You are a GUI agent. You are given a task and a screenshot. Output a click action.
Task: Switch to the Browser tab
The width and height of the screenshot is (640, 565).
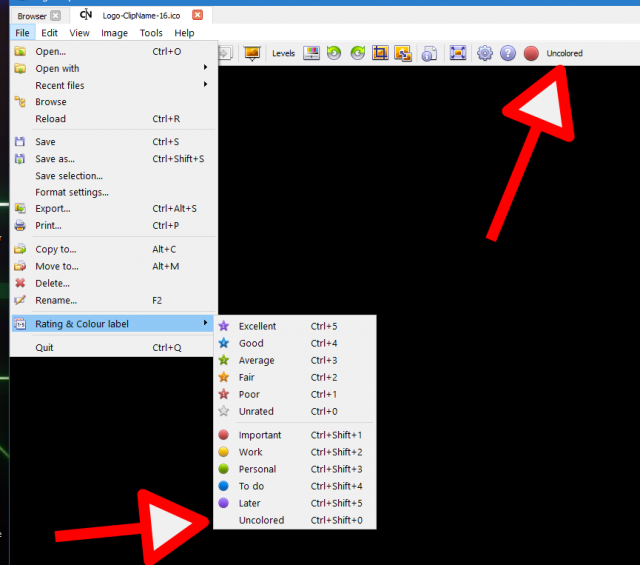(x=32, y=16)
